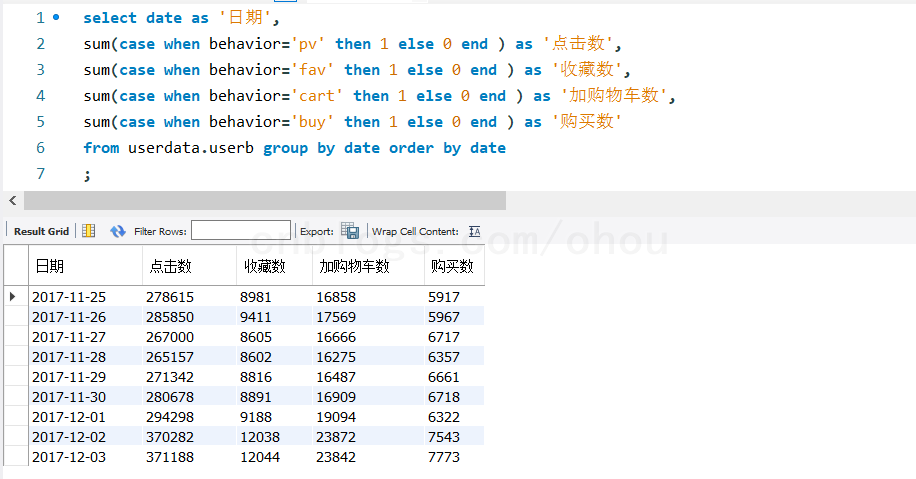Click the Filter Rows input field

[241, 230]
